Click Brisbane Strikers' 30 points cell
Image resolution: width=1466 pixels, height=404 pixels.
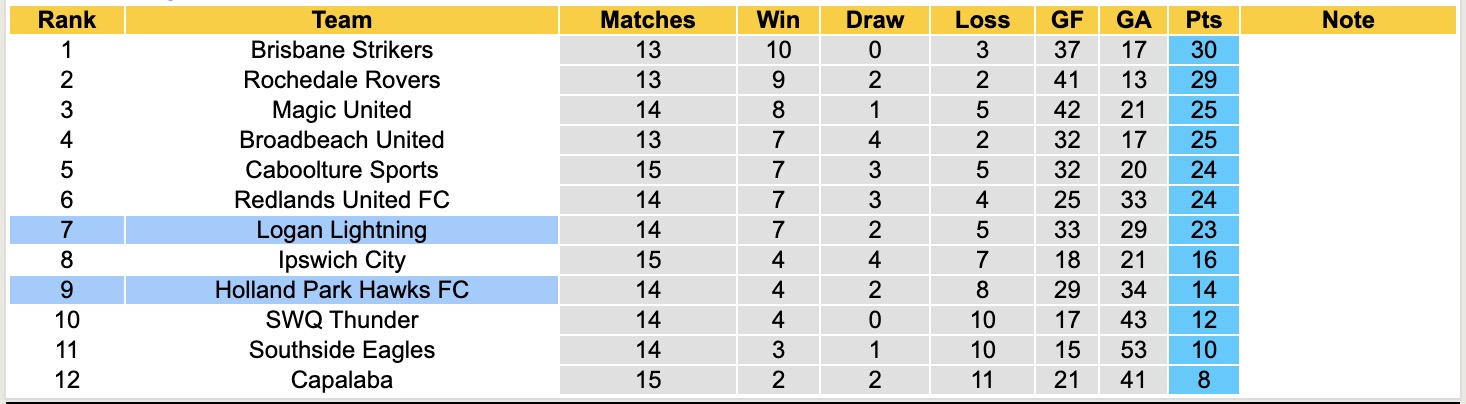tap(1204, 50)
